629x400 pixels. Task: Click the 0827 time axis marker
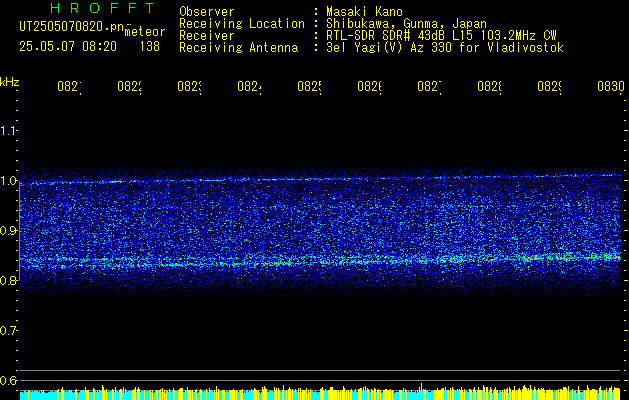[430, 87]
